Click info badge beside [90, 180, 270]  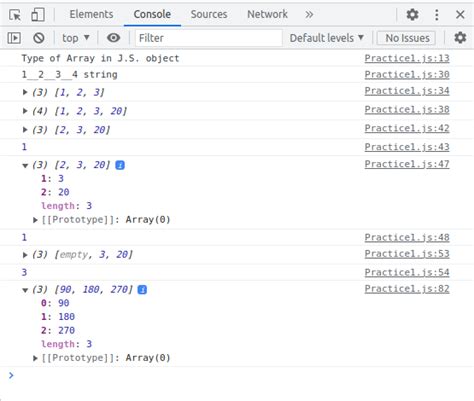[x=142, y=290]
